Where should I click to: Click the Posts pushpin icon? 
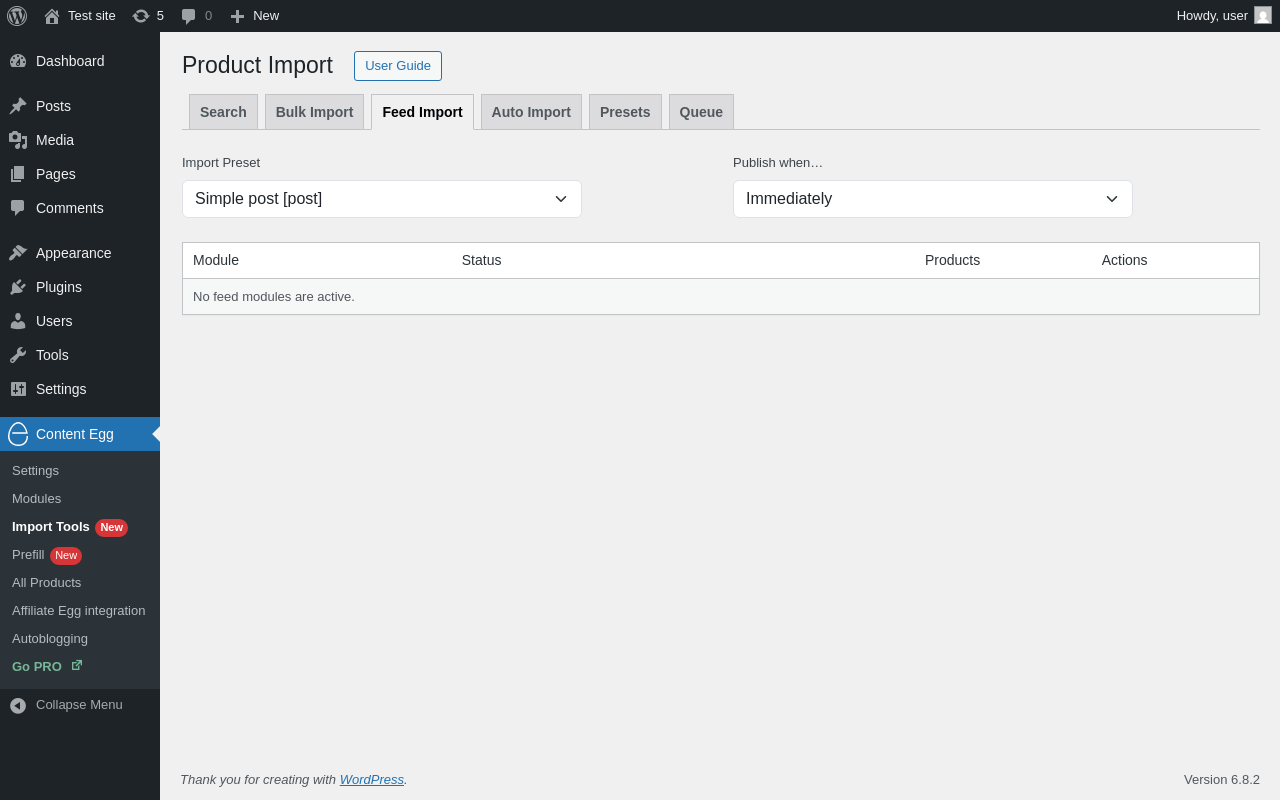(18, 106)
